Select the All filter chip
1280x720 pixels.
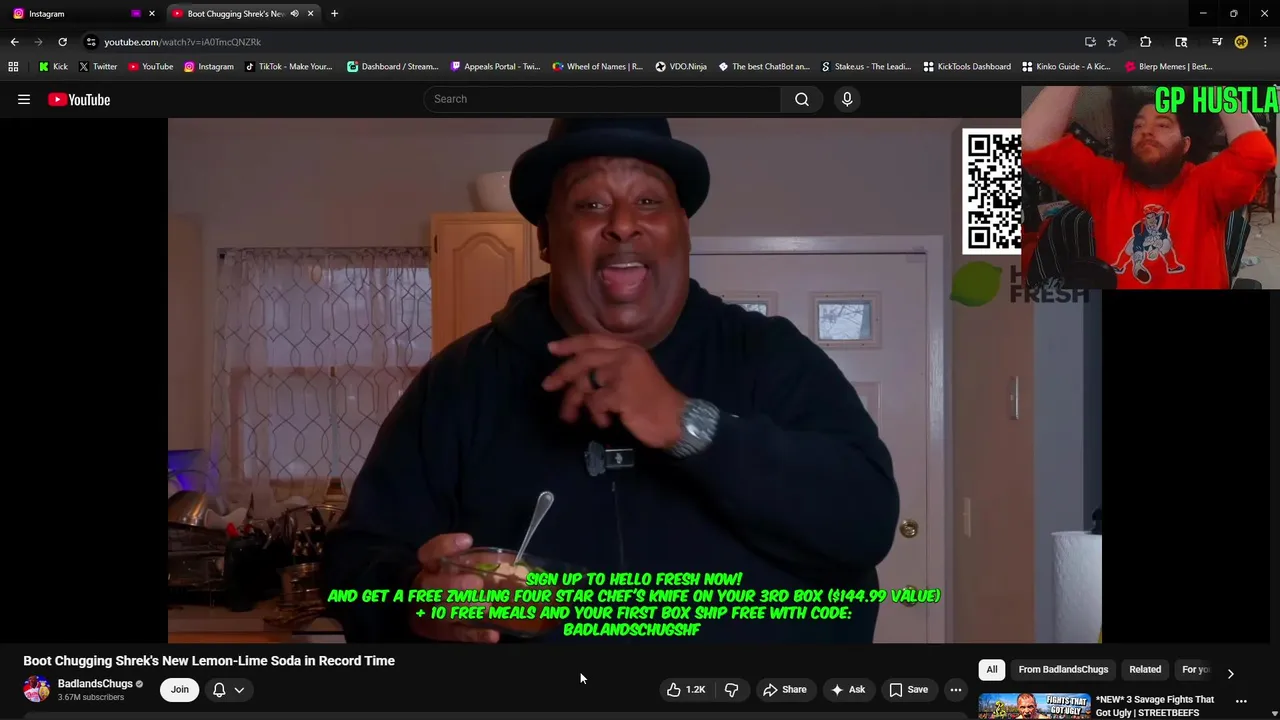click(x=992, y=669)
